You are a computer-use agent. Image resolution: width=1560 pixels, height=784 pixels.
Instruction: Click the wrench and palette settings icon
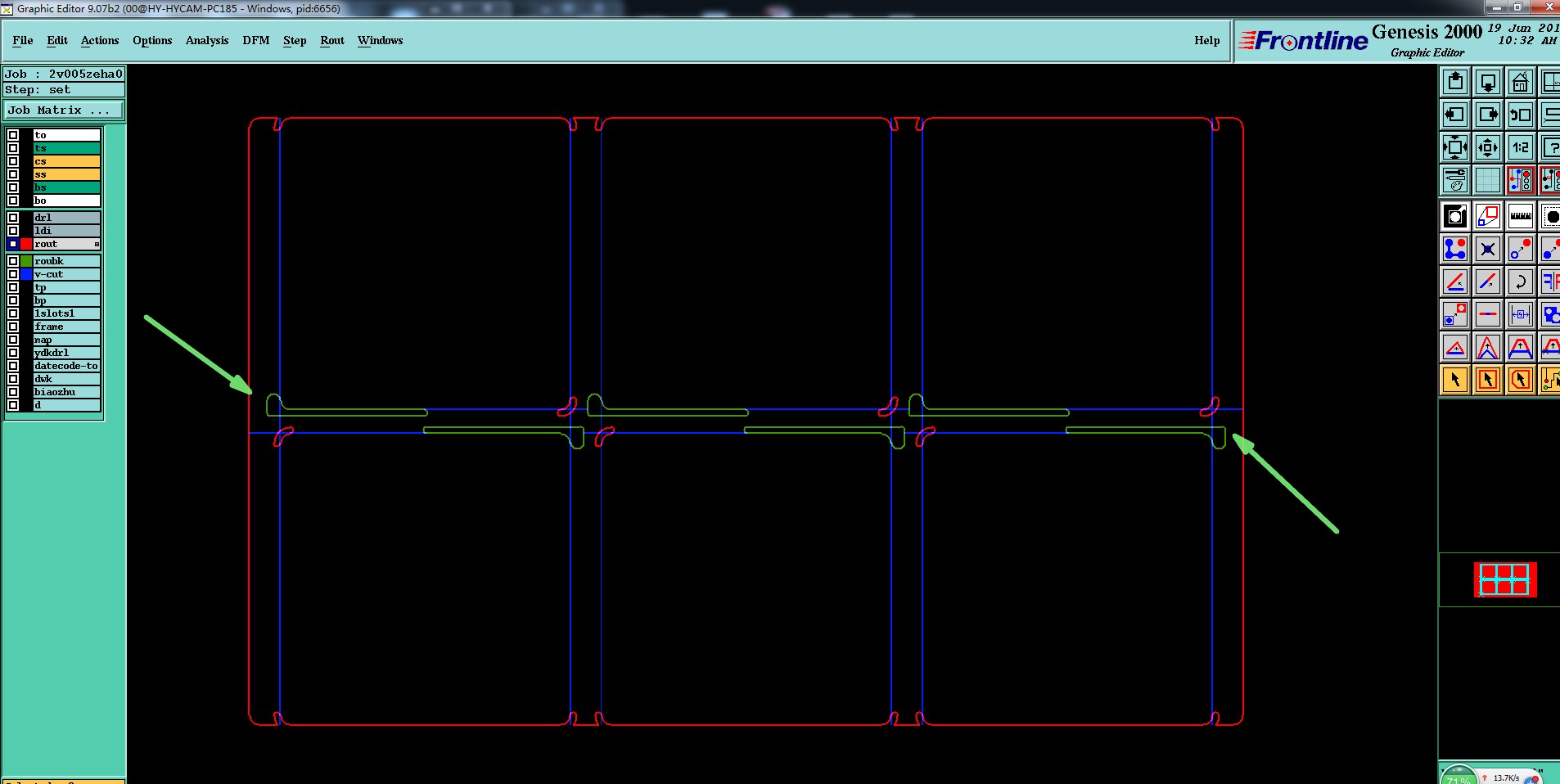[x=1455, y=180]
